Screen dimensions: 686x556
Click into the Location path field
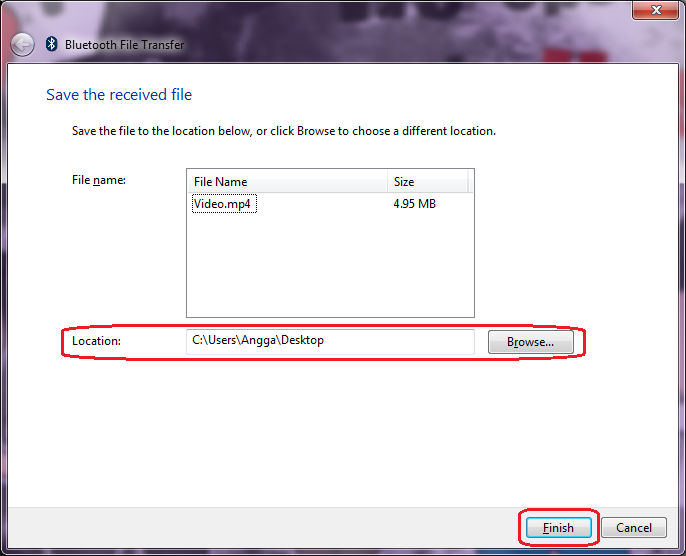[330, 342]
